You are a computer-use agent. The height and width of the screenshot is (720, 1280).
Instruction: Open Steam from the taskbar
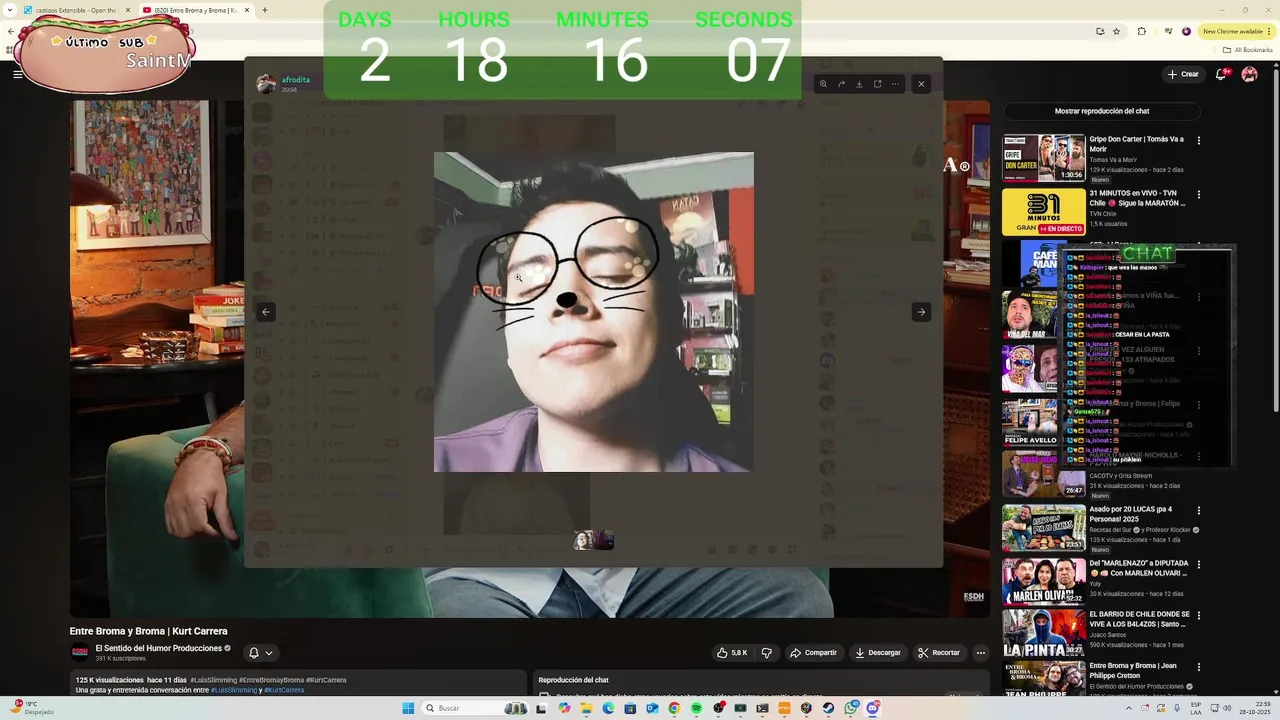pyautogui.click(x=828, y=708)
